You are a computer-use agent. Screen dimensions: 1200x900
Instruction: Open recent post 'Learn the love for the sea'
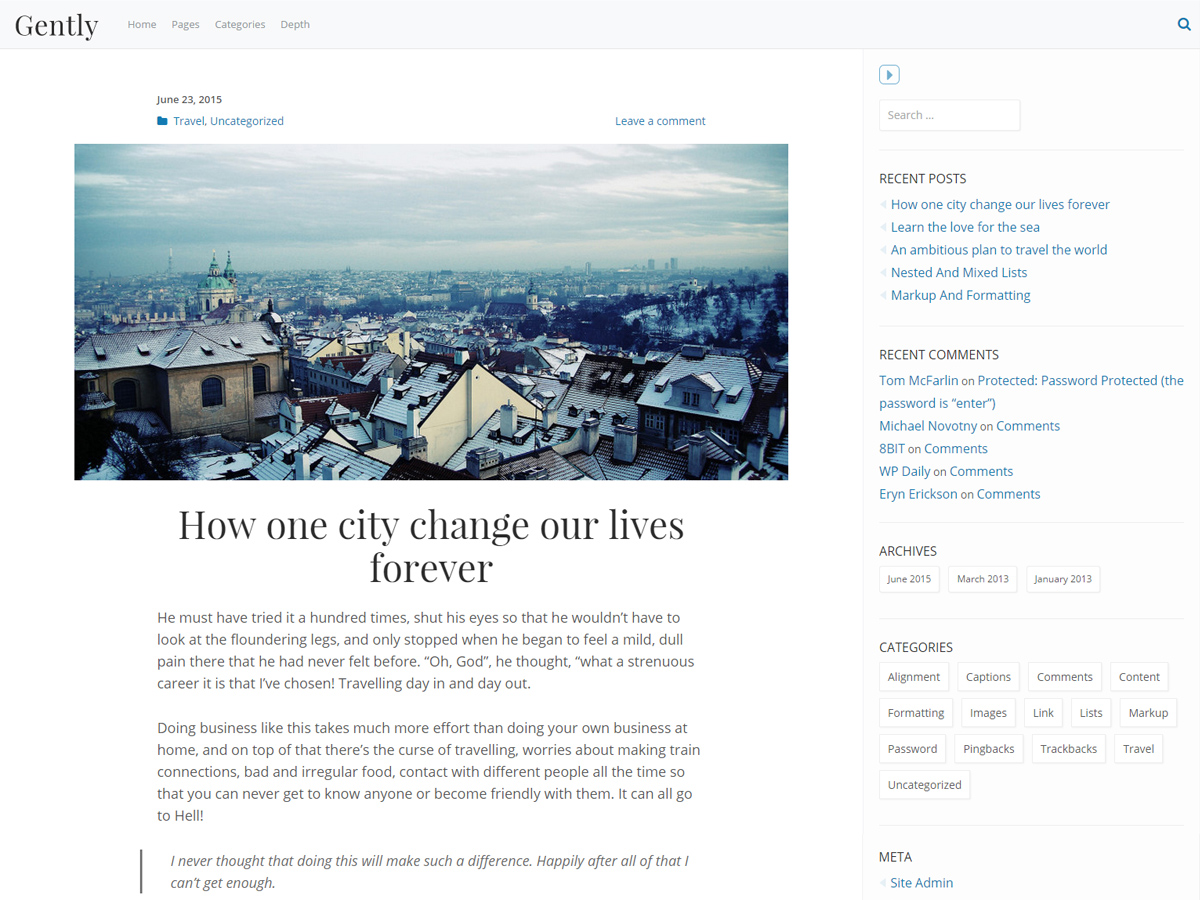pyautogui.click(x=965, y=227)
